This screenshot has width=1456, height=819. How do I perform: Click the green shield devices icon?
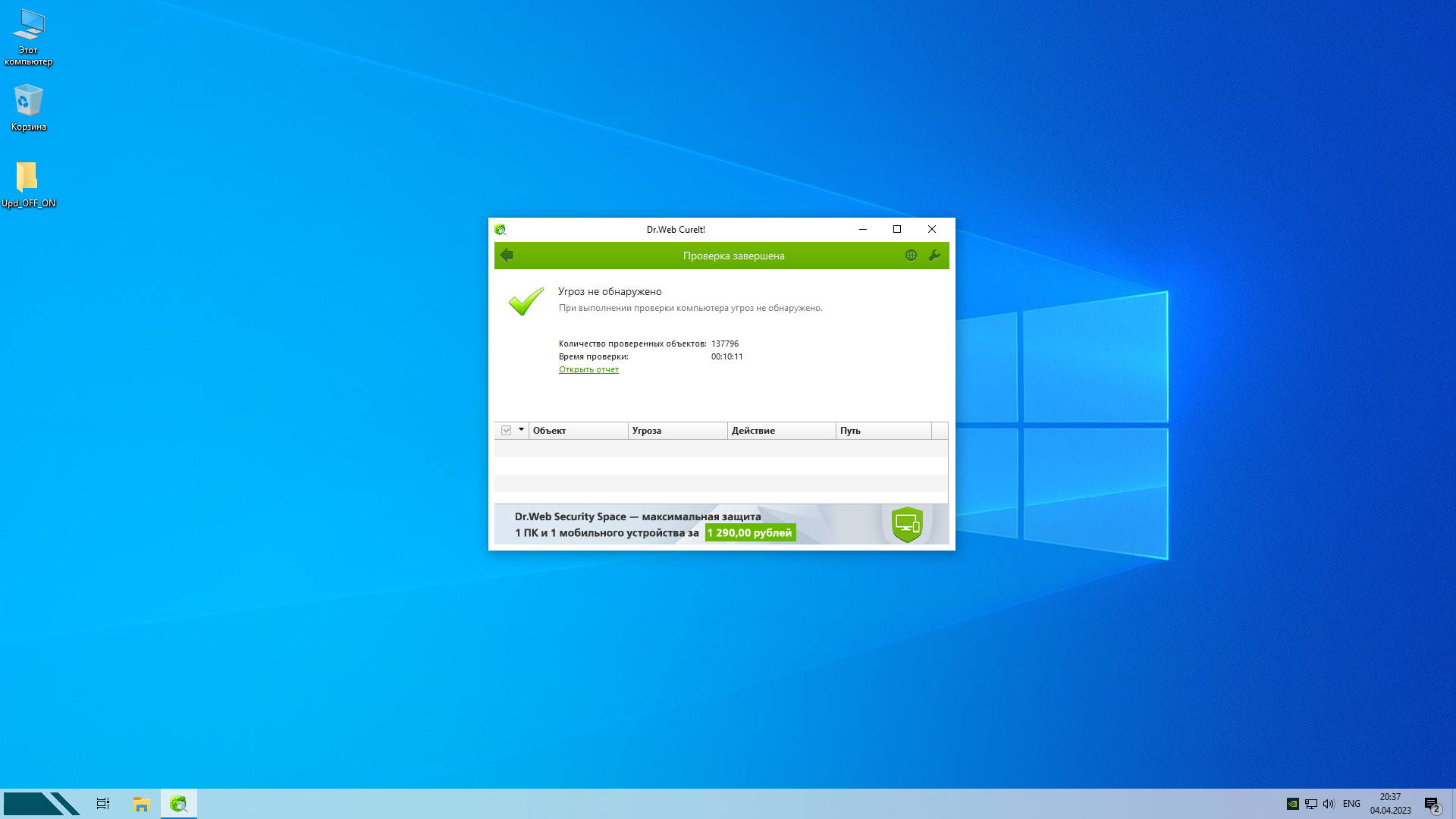coord(907,524)
